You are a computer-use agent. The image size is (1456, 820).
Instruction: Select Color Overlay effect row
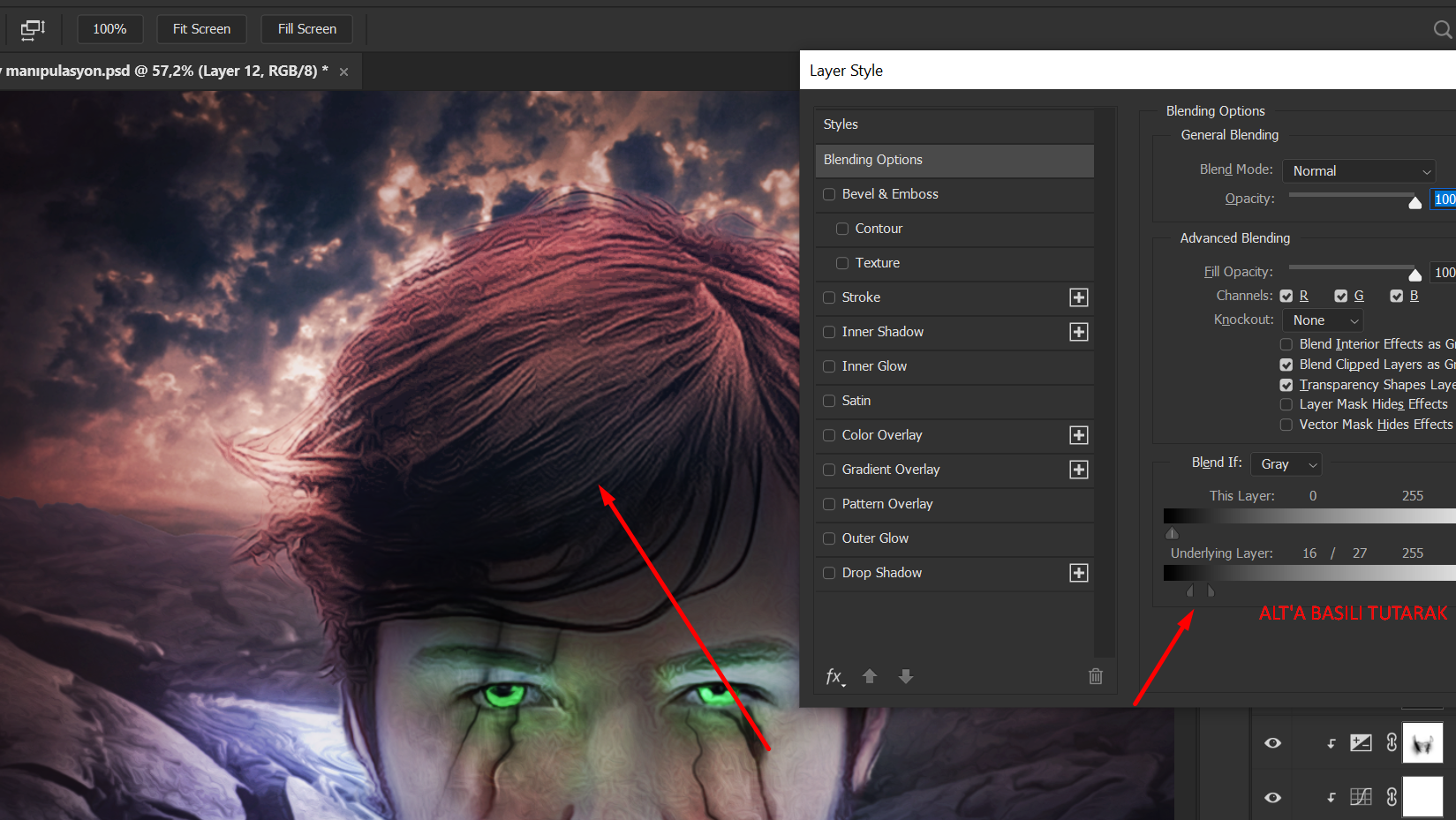tap(954, 435)
